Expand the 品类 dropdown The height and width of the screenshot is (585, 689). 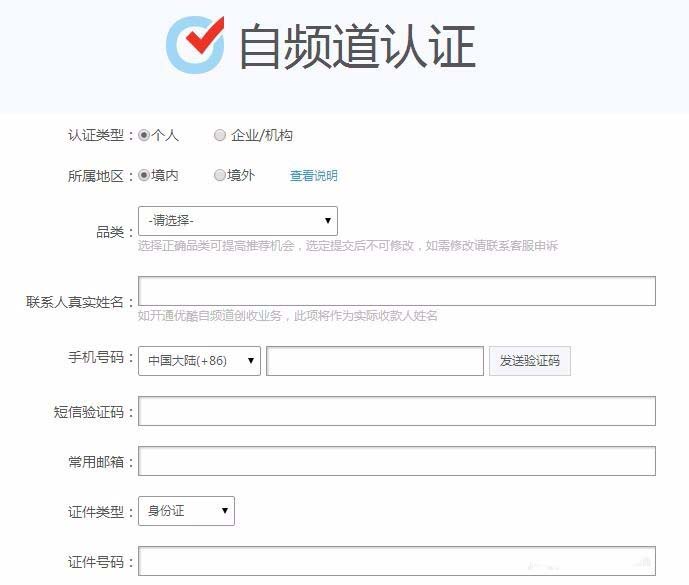point(238,221)
